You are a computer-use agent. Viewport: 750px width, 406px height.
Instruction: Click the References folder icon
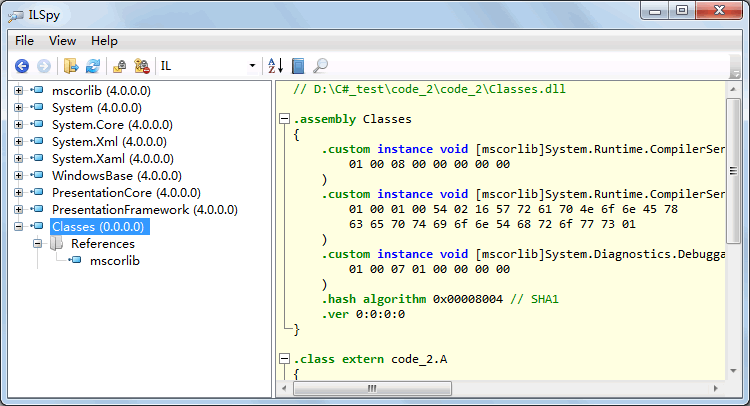(x=56, y=243)
